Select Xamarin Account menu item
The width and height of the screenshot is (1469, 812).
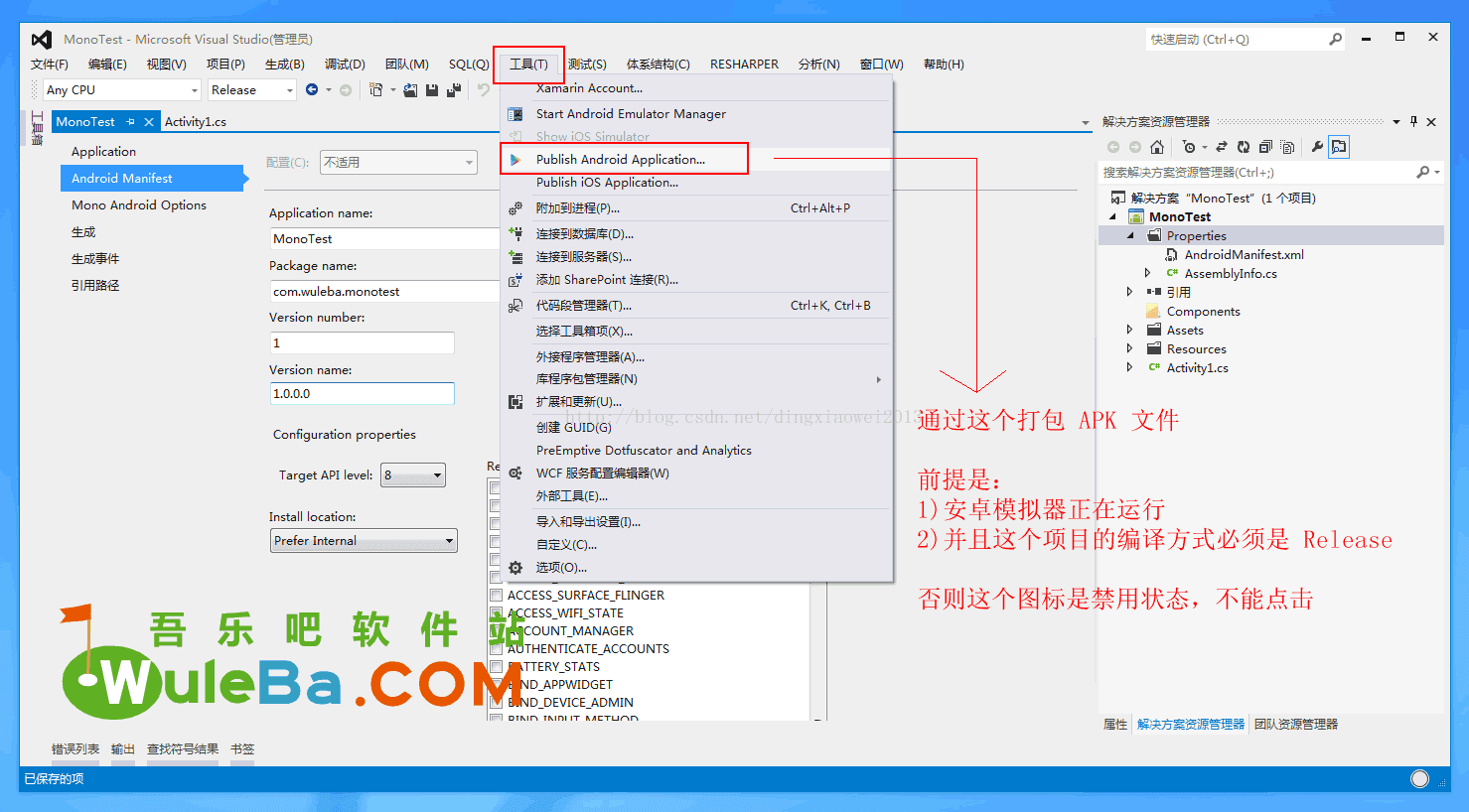pyautogui.click(x=696, y=88)
